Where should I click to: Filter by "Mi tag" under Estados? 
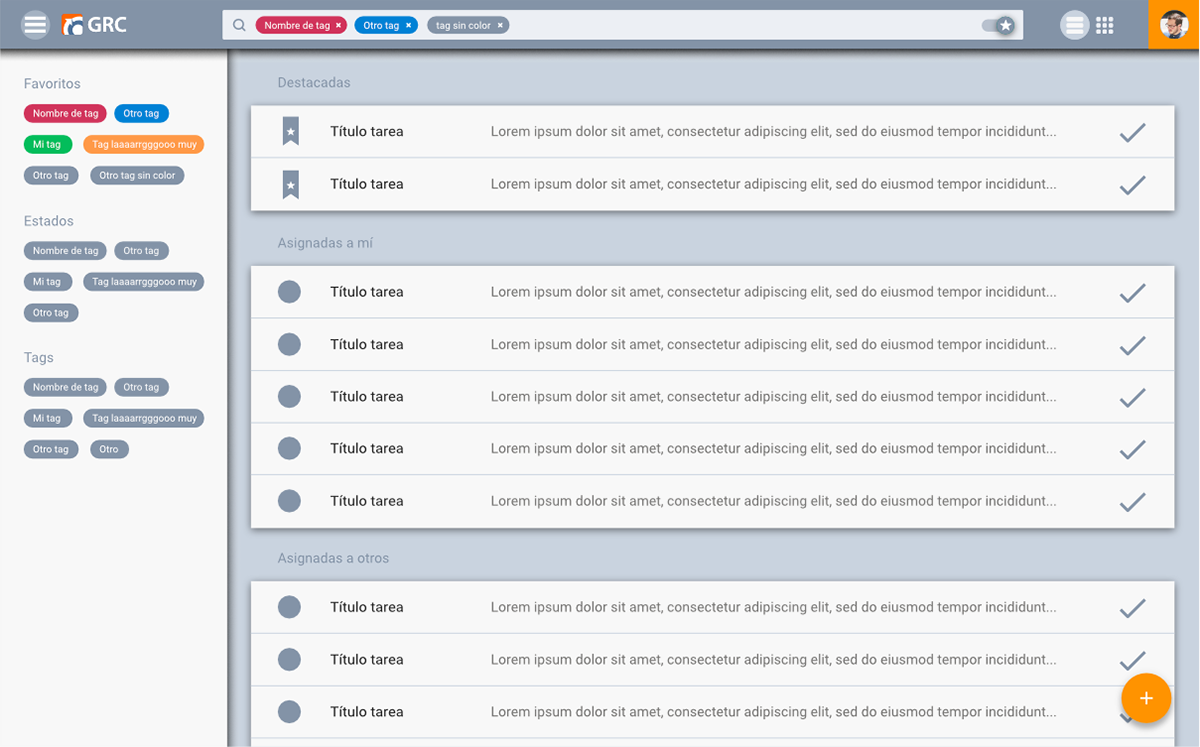(47, 282)
